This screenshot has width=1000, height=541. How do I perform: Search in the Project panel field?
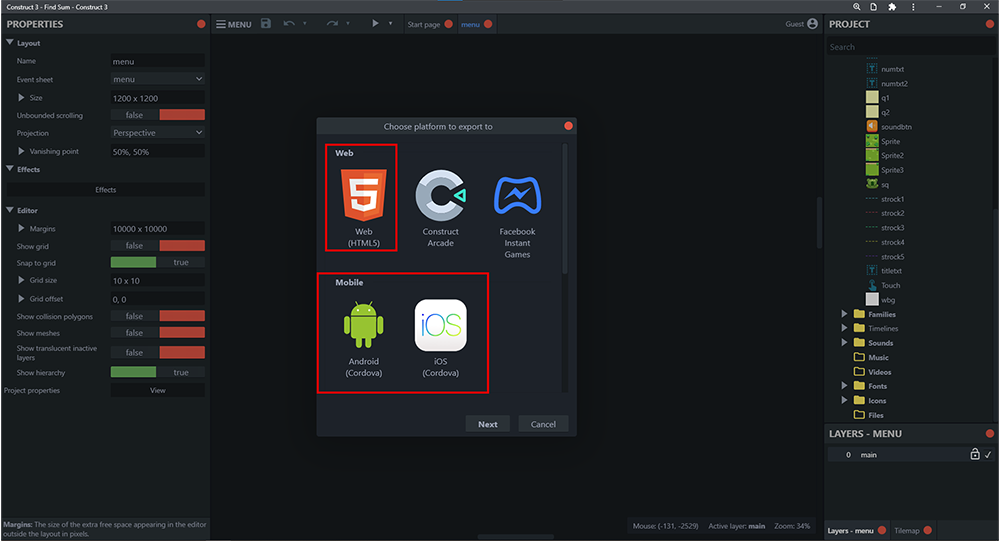click(911, 47)
